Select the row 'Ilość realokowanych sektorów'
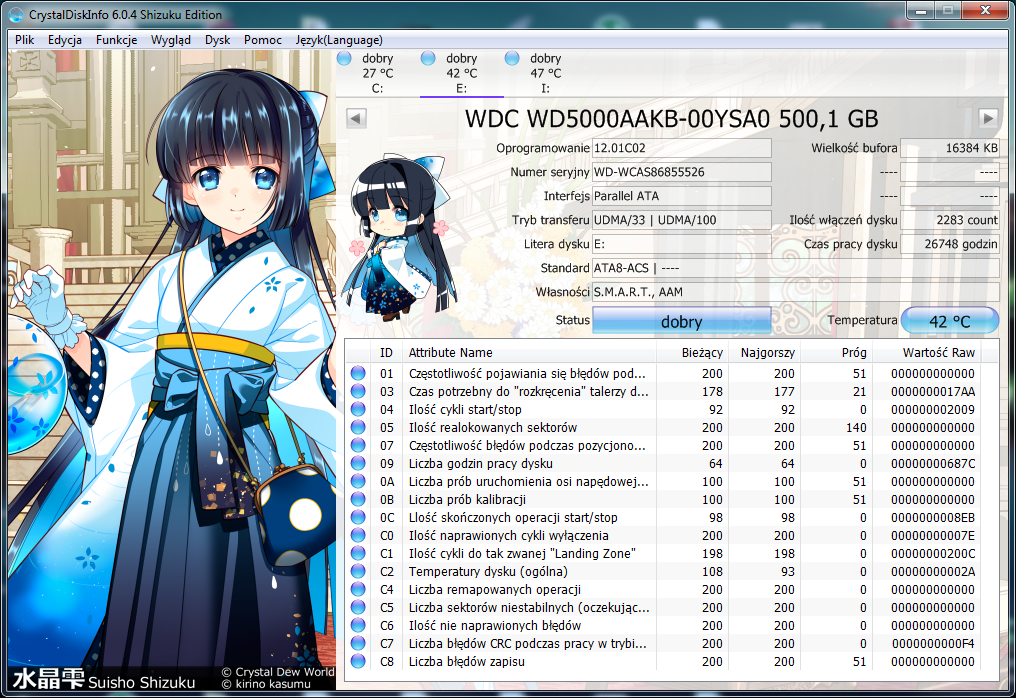The height and width of the screenshot is (699, 1017). (662, 427)
